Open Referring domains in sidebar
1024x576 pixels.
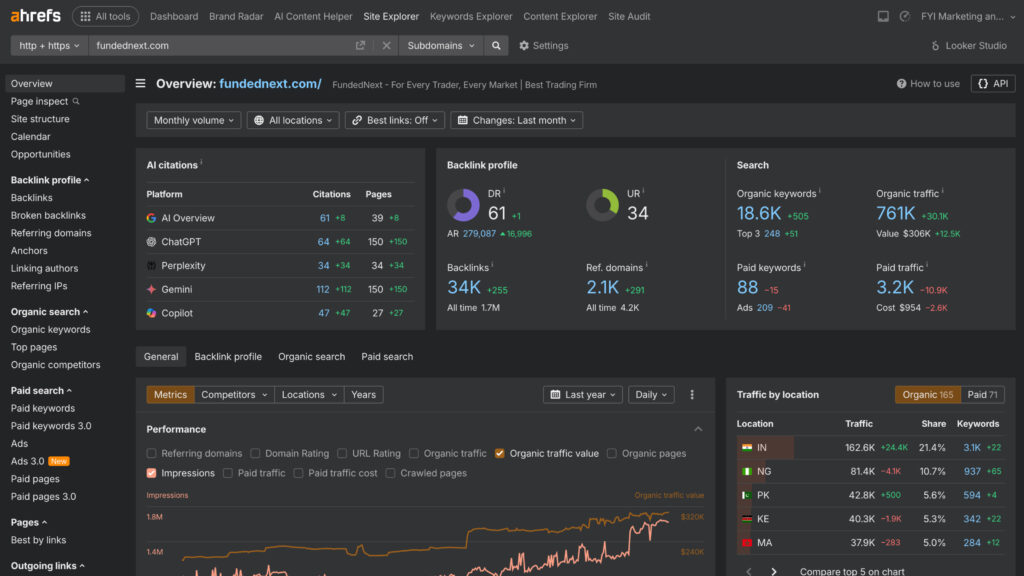[x=51, y=233]
